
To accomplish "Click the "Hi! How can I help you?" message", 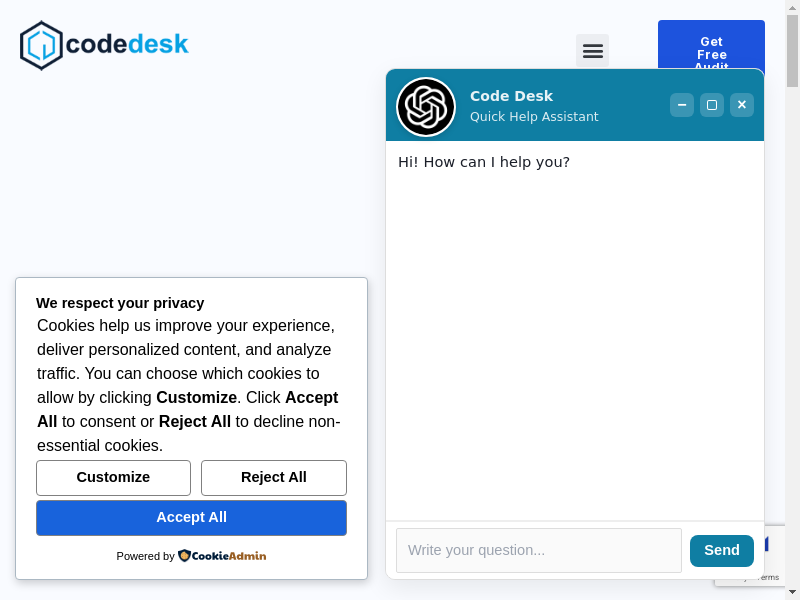I will pyautogui.click(x=484, y=162).
